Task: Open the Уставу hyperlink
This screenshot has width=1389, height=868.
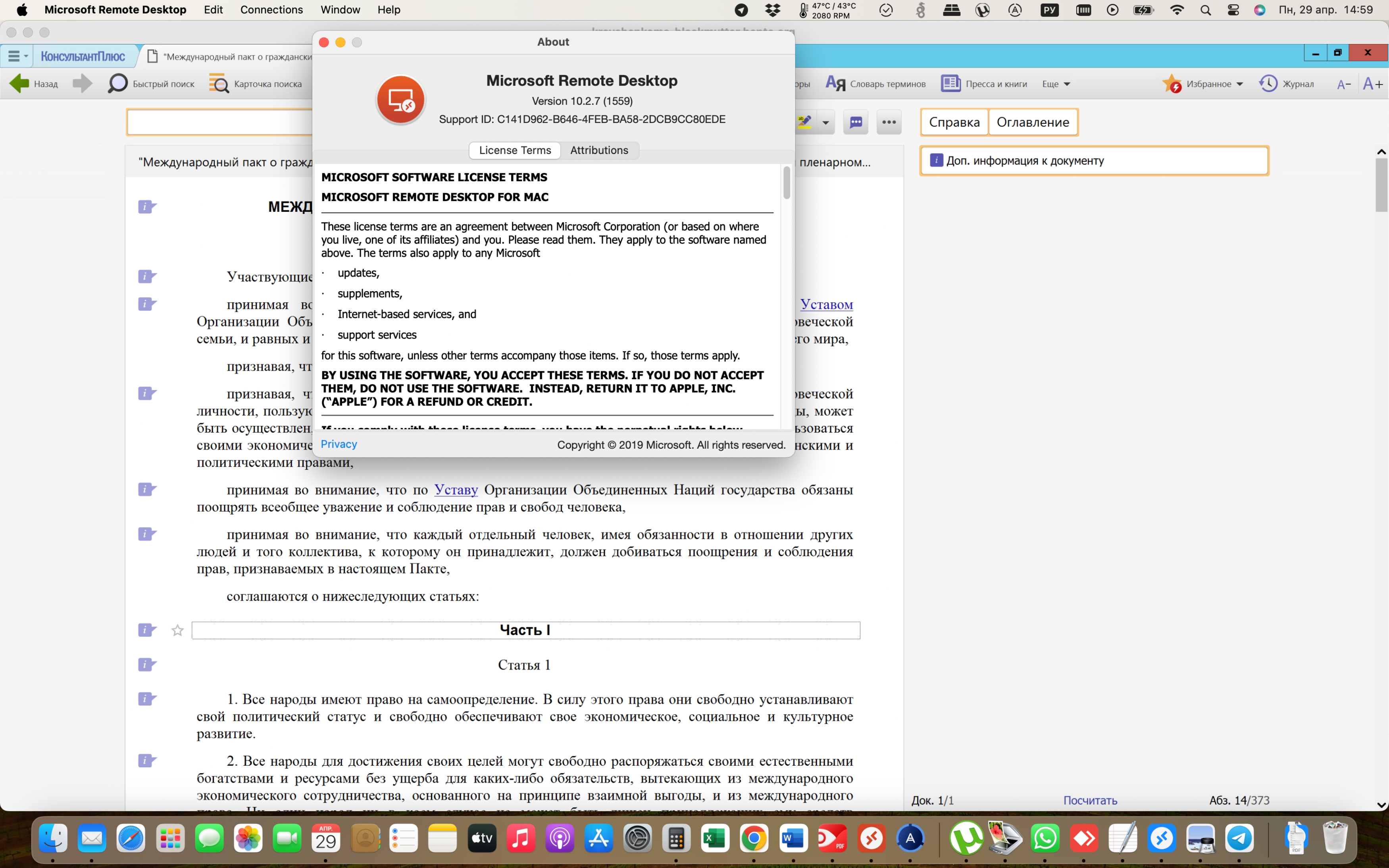Action: (456, 490)
